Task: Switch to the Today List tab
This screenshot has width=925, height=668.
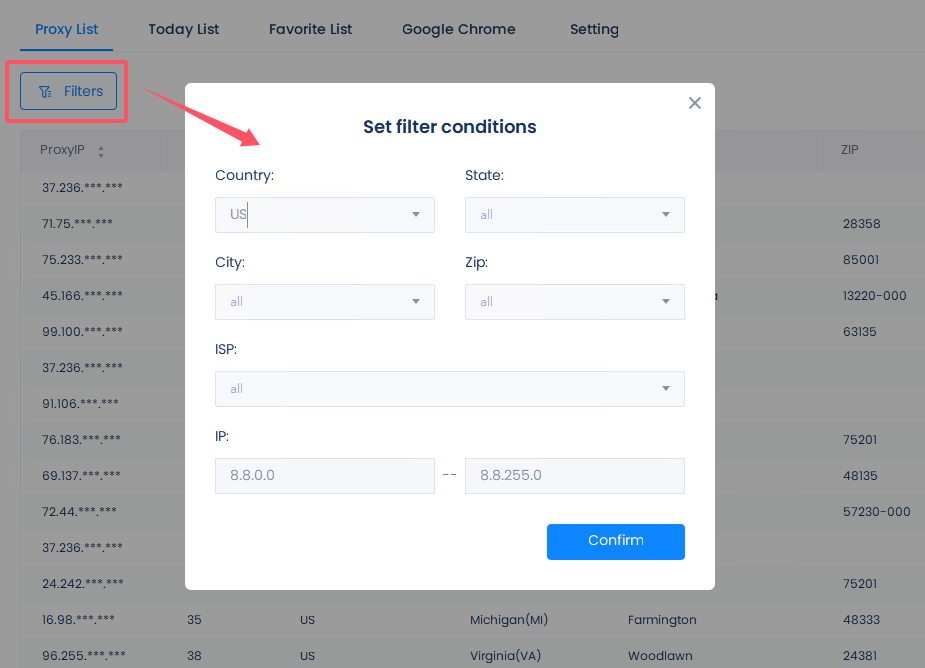Action: click(x=184, y=29)
